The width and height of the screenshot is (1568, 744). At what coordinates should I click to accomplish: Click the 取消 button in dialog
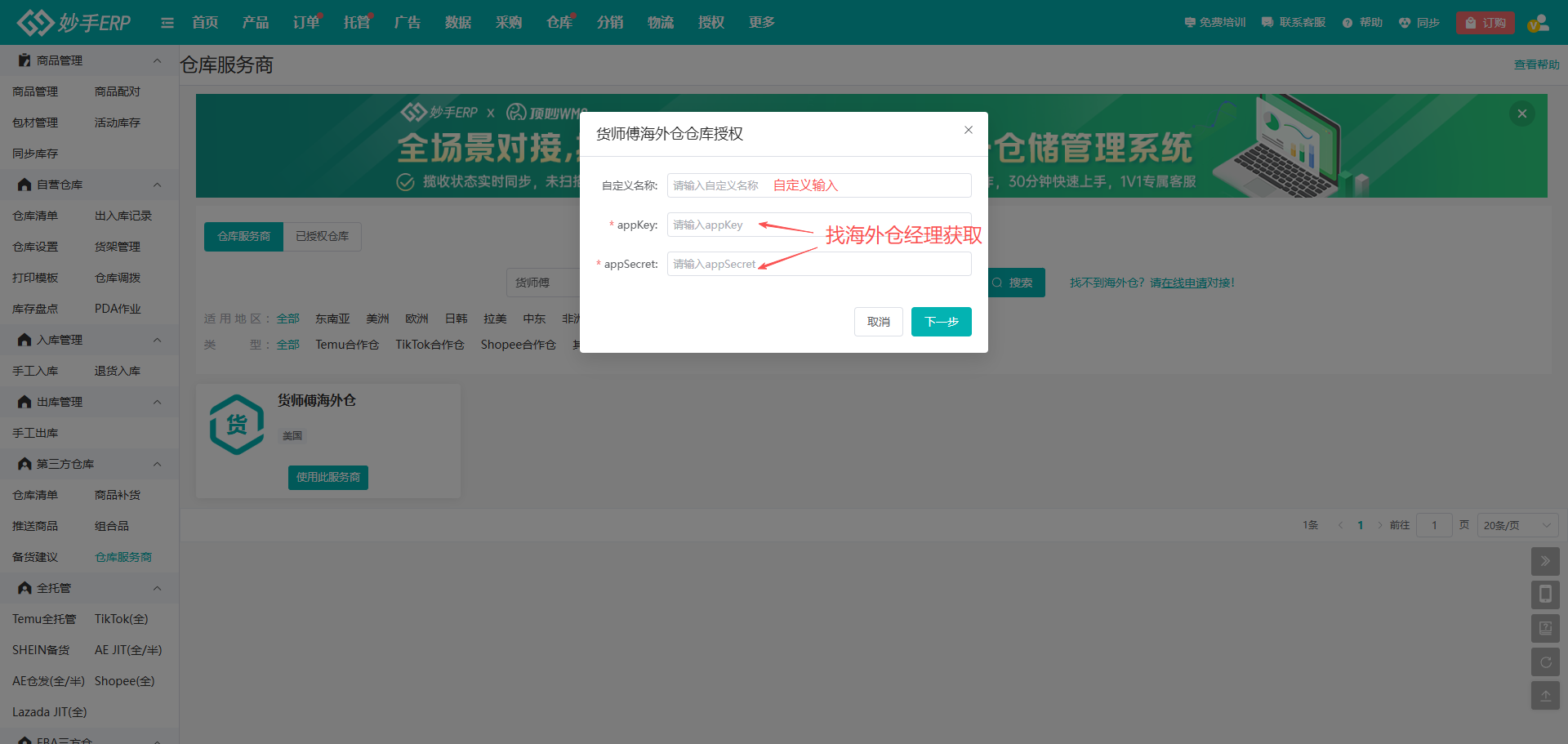878,322
